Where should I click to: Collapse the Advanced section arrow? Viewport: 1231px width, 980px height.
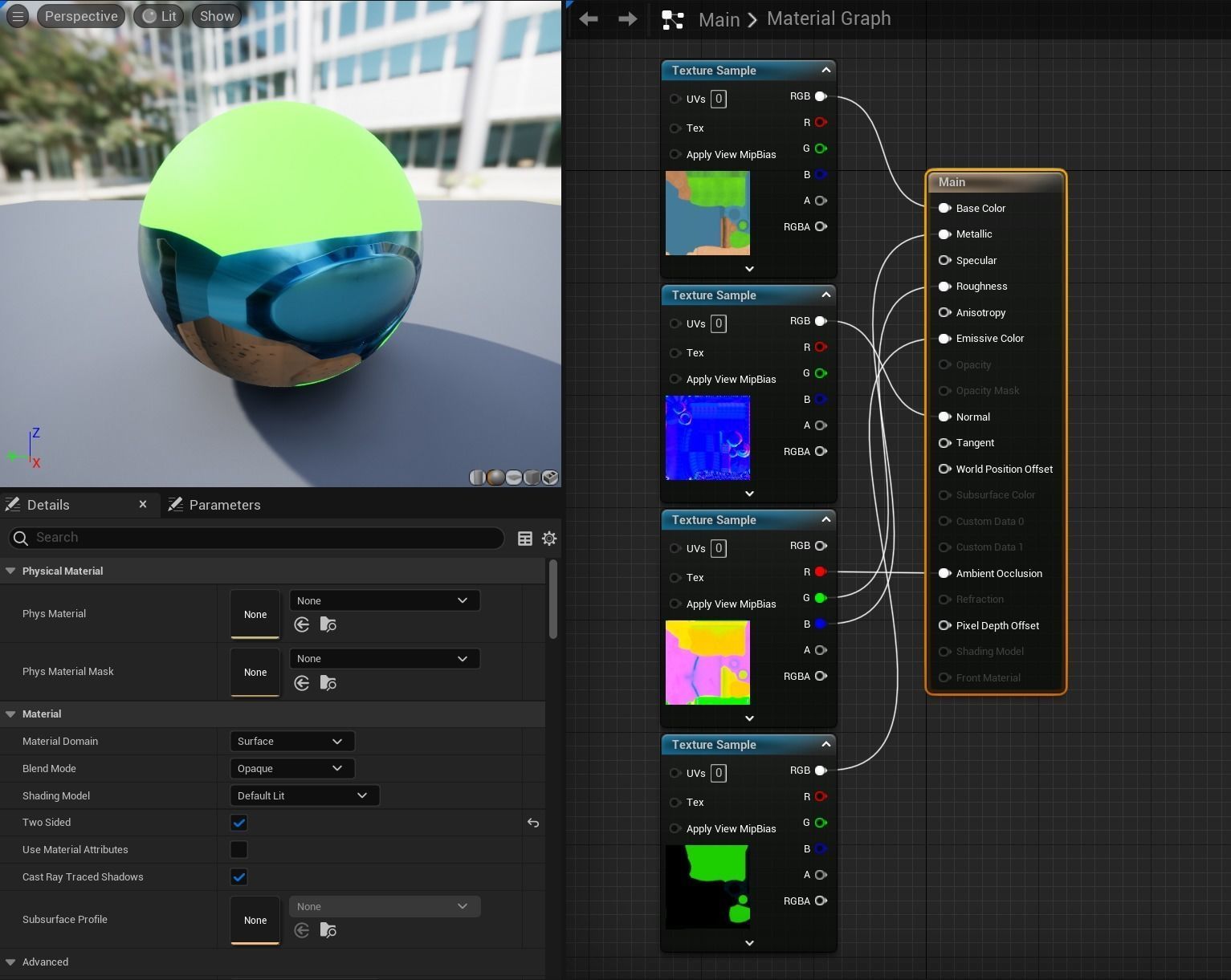10,962
